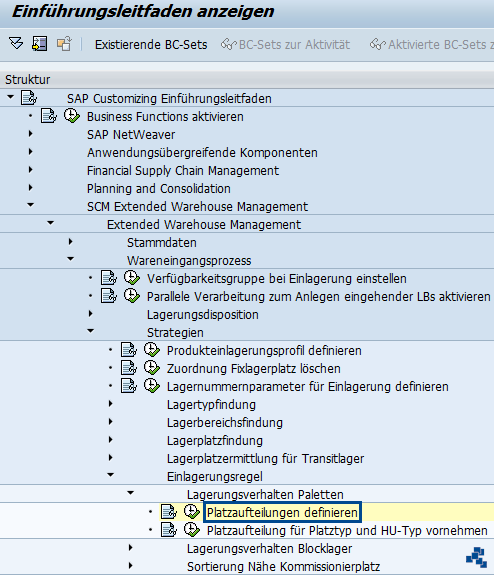
Task: Click the blue cubes icon at bottom right
Action: 476,557
